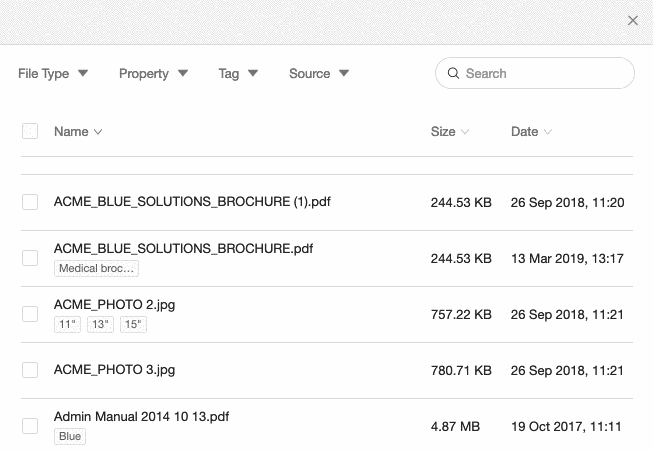The width and height of the screenshot is (653, 450).
Task: Check the ACME_PHOTO 3.jpg checkbox
Action: pyautogui.click(x=30, y=370)
